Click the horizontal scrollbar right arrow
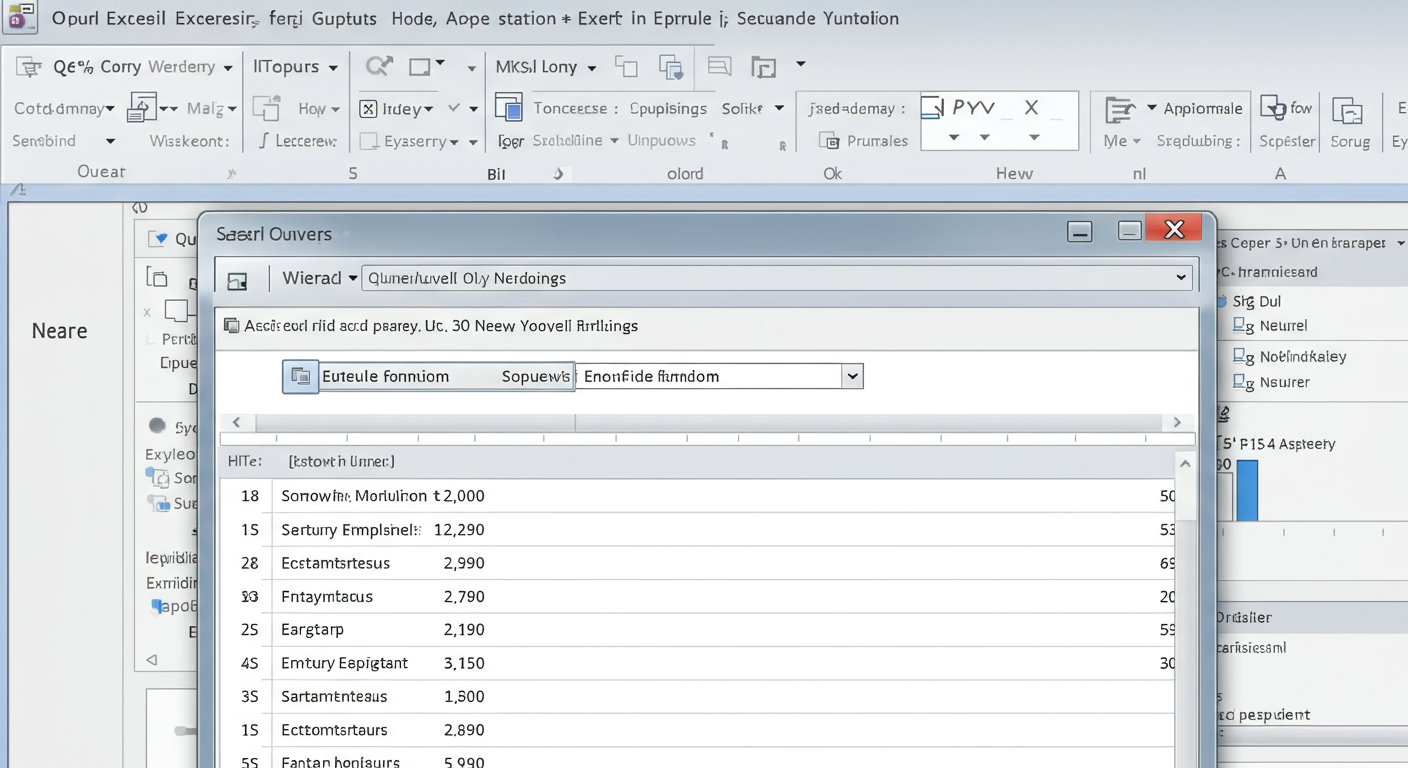Image resolution: width=1408 pixels, height=768 pixels. coord(1177,422)
